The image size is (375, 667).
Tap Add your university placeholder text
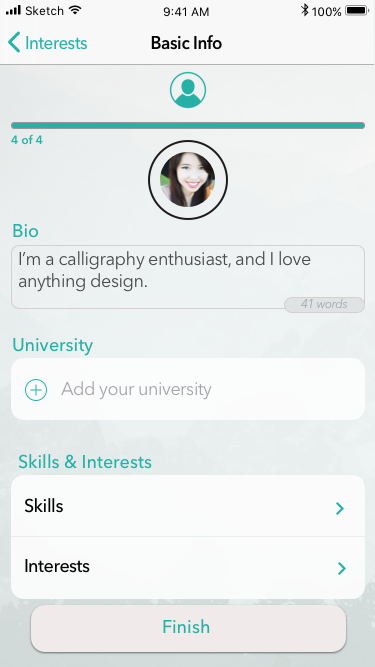[136, 390]
